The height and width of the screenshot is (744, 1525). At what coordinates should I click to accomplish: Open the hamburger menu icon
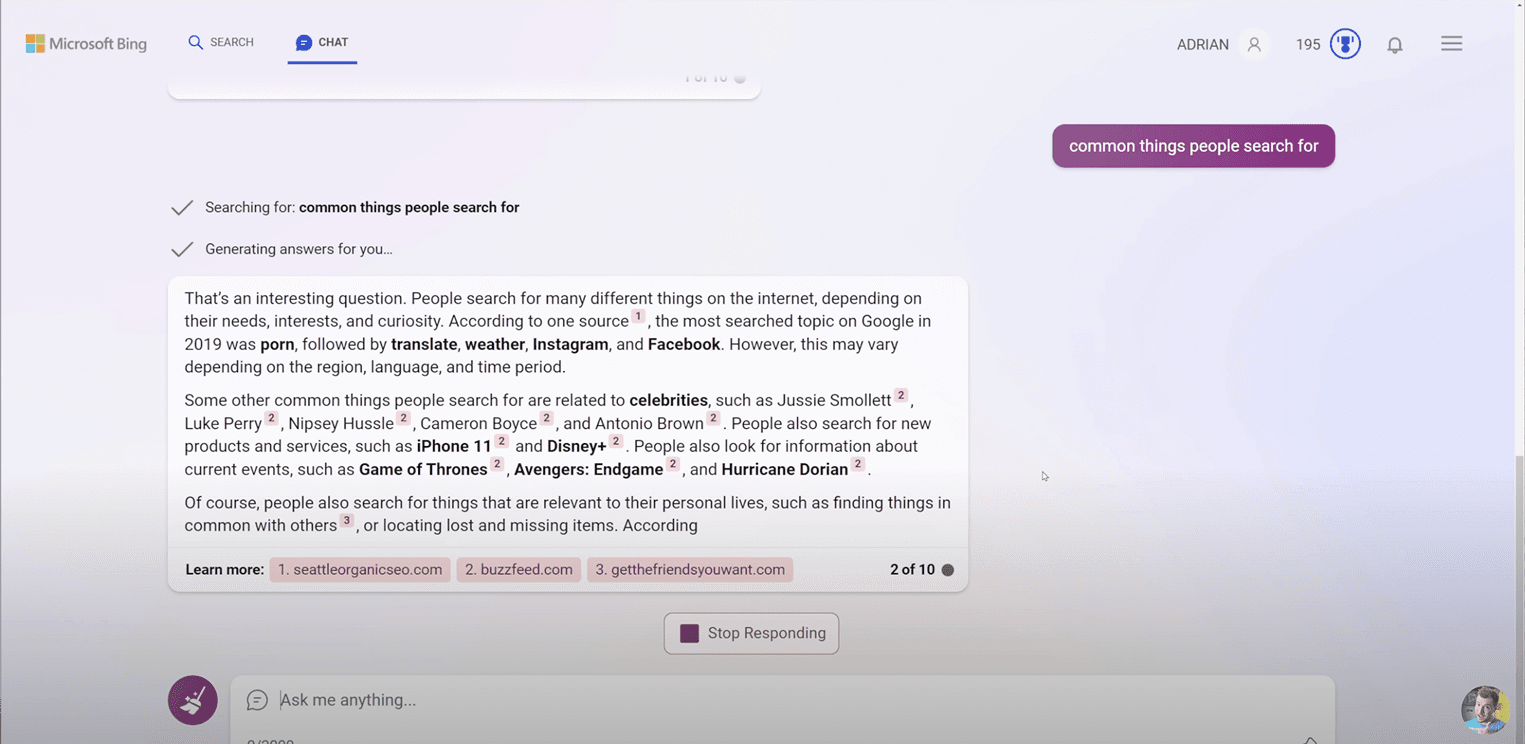click(1452, 43)
